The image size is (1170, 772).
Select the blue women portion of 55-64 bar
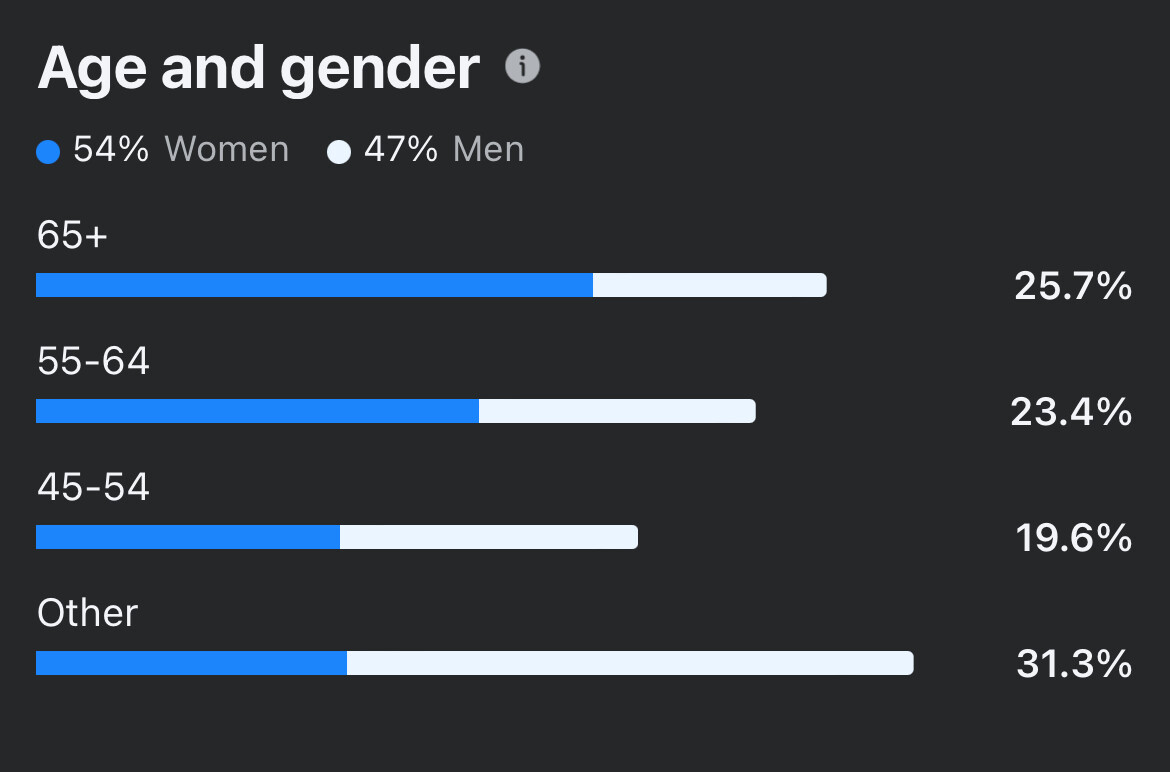pos(257,411)
